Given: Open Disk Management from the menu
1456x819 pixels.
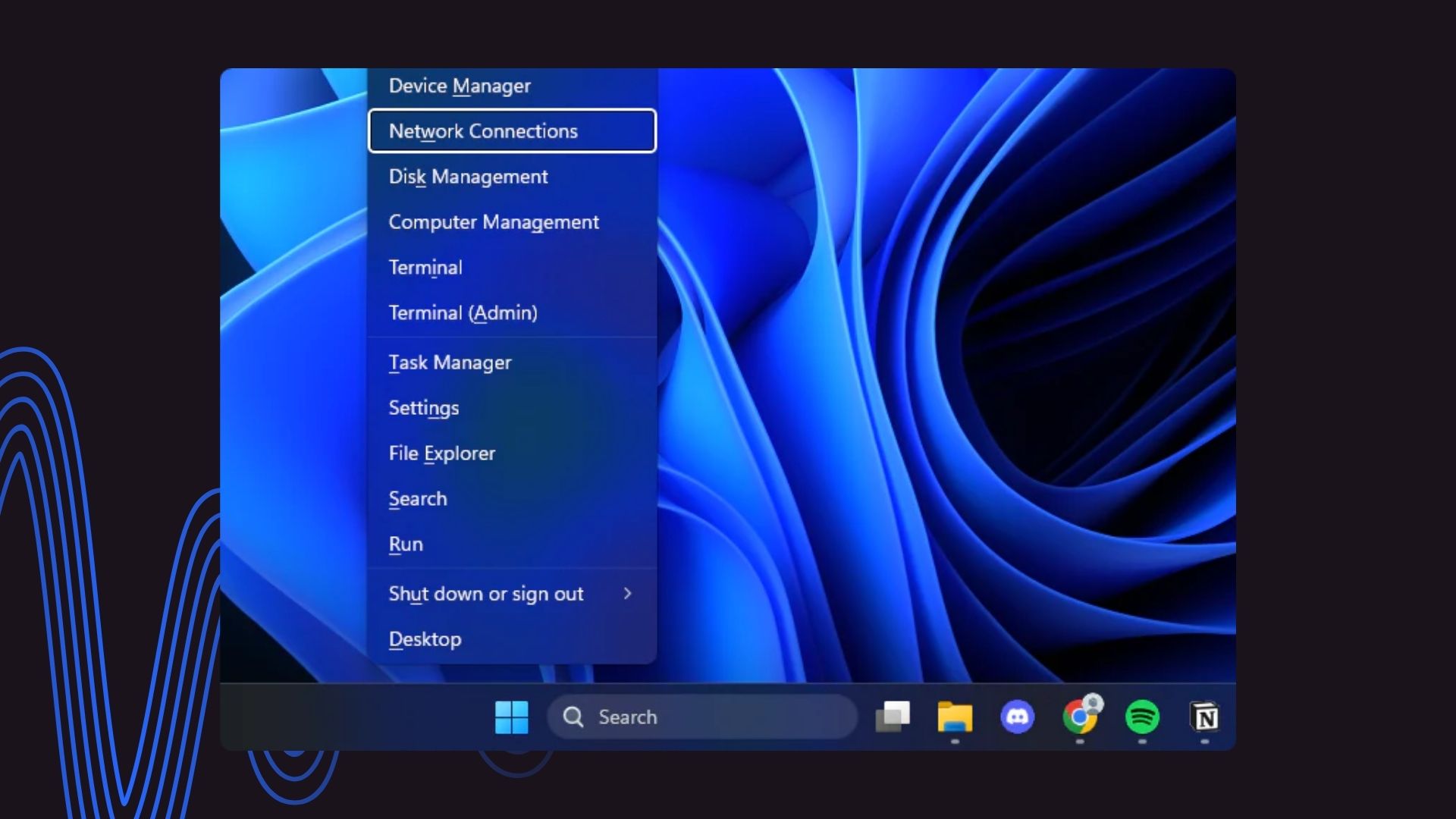Looking at the screenshot, I should [x=512, y=177].
